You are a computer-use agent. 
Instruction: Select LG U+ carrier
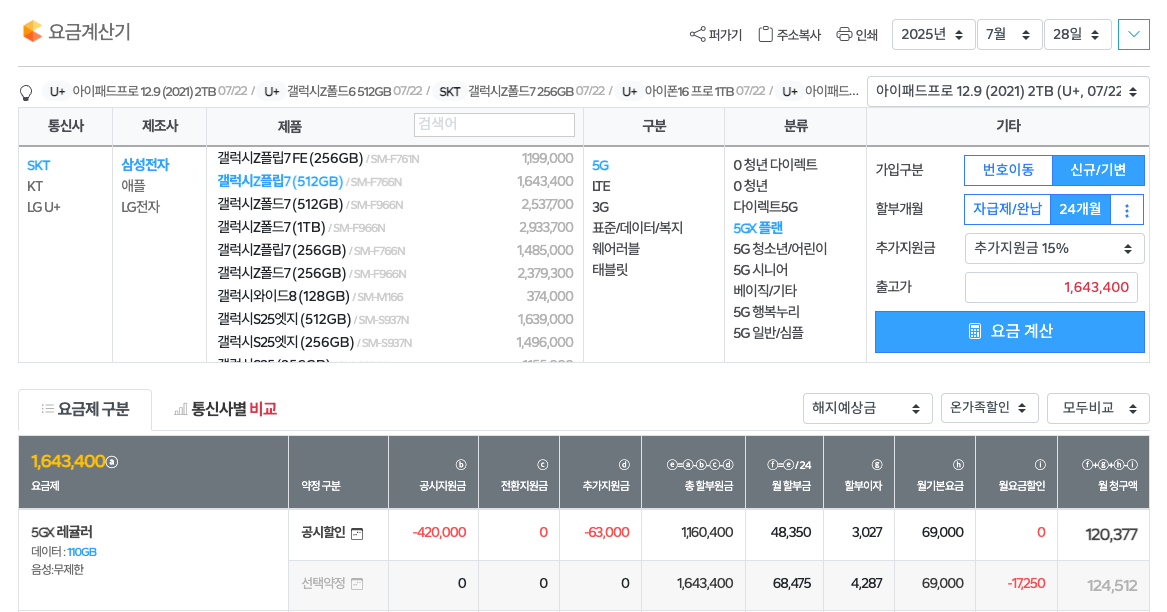(x=44, y=207)
